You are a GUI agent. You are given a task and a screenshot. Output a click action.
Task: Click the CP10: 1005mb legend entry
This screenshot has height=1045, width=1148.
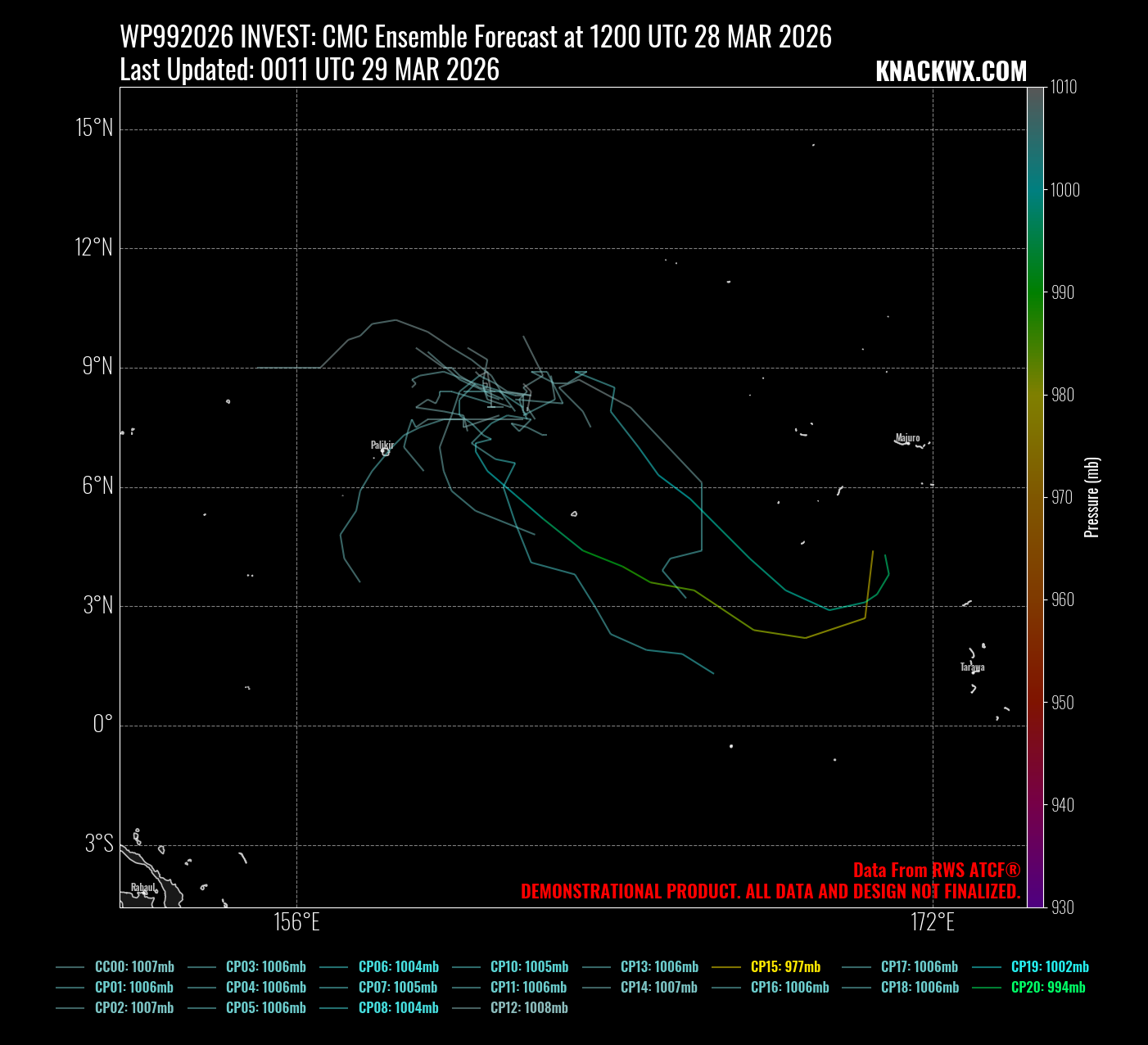(x=529, y=966)
